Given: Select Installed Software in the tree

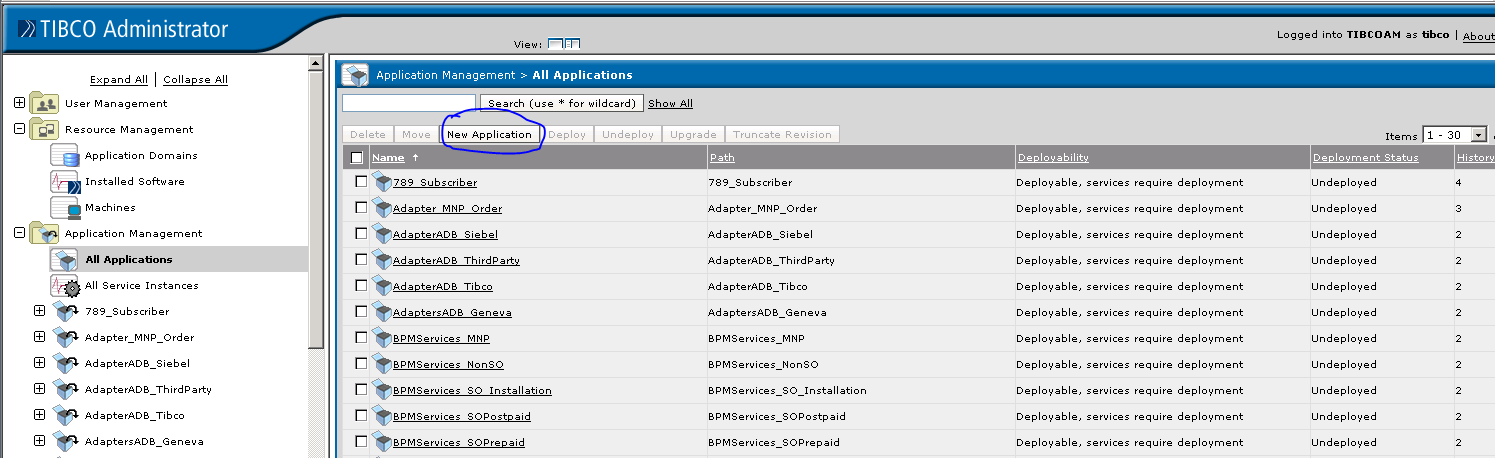Looking at the screenshot, I should click(134, 182).
